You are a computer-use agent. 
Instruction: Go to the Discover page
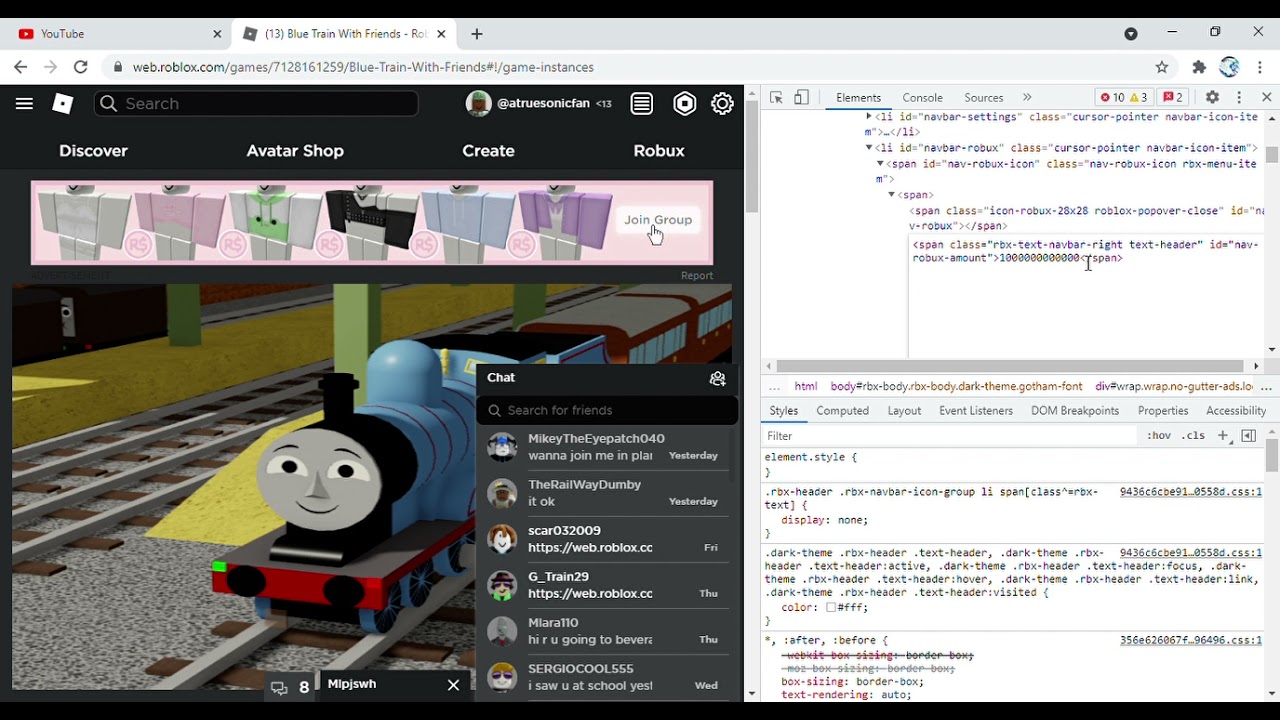click(x=93, y=151)
